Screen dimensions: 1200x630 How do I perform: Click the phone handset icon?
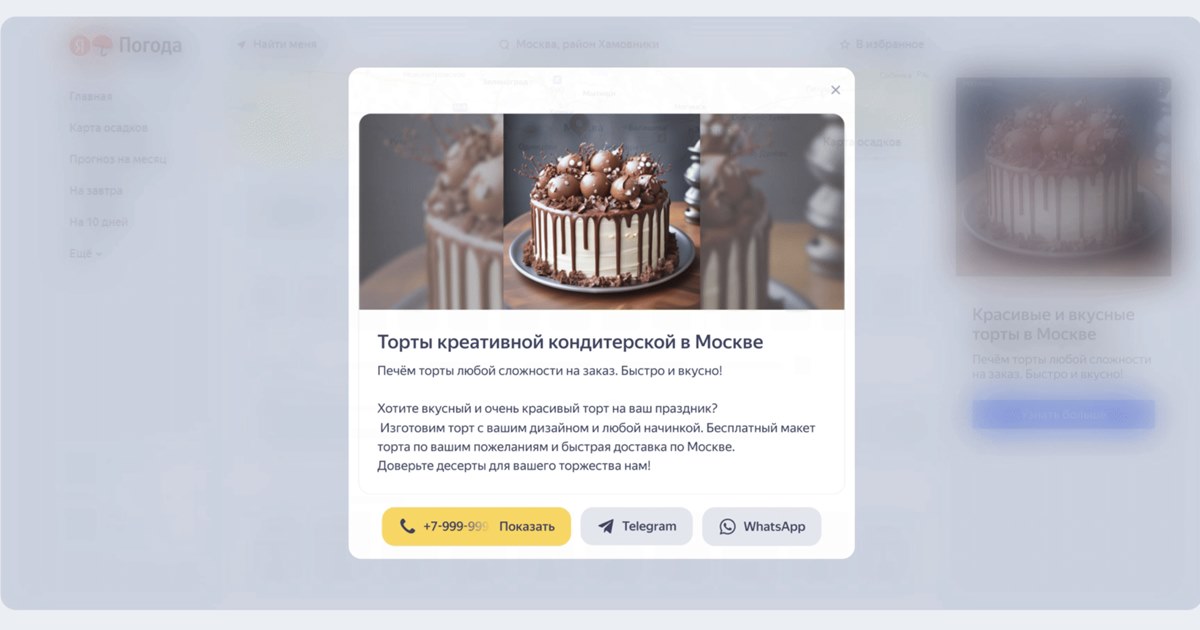(407, 526)
